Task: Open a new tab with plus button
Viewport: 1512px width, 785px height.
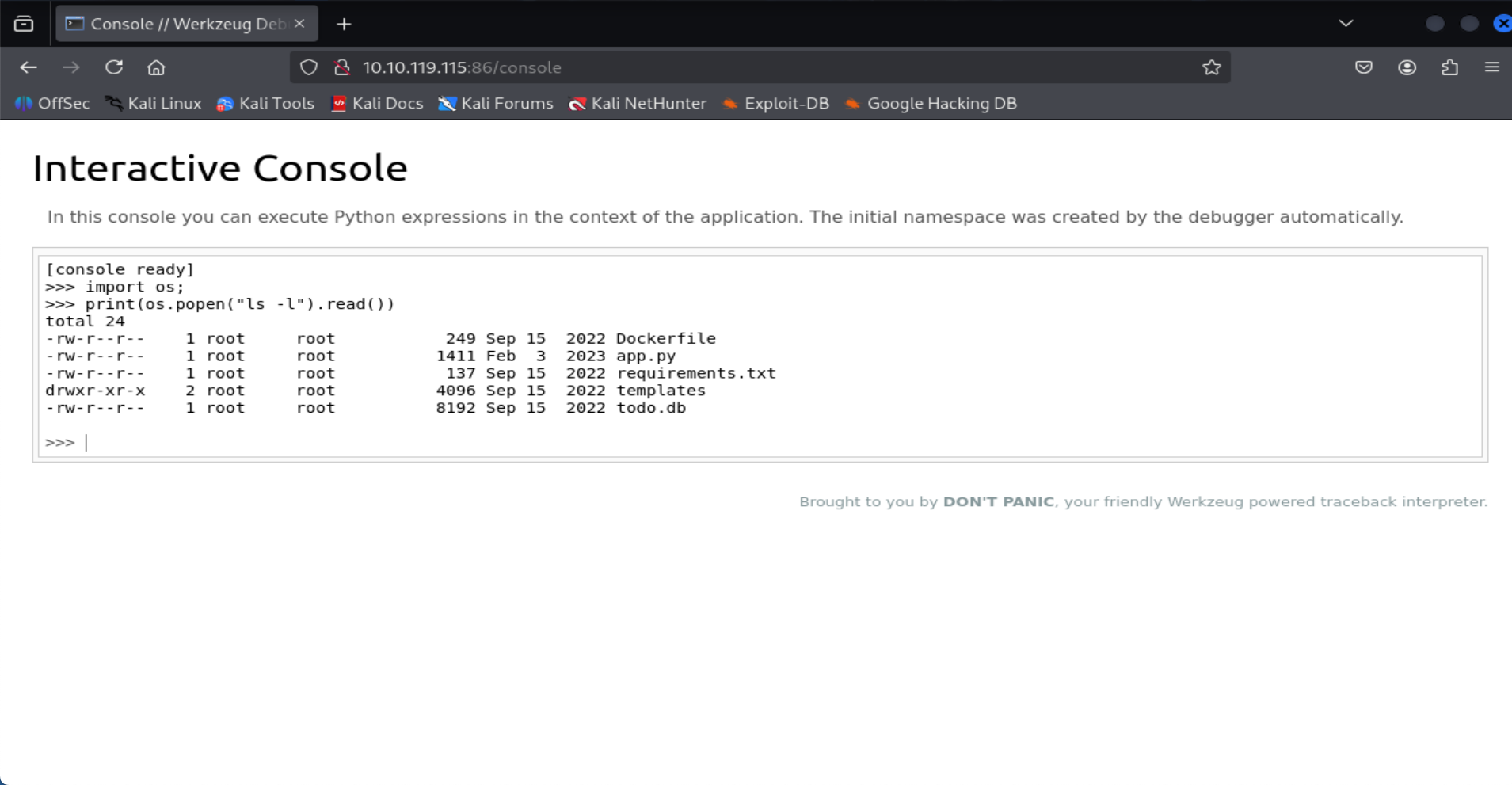Action: click(x=344, y=24)
